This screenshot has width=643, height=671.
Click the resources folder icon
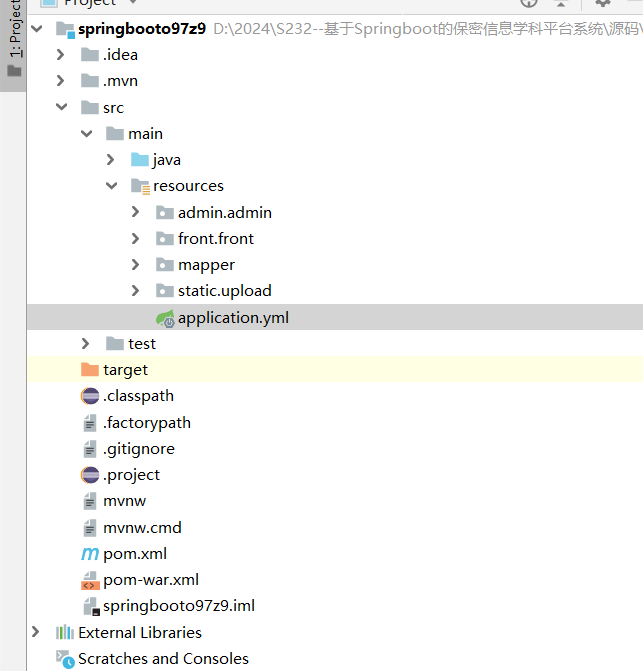click(139, 186)
